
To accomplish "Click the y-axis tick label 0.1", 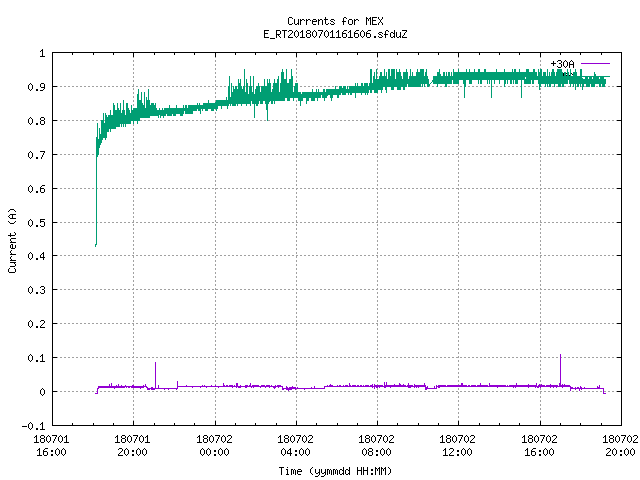I will click(x=36, y=358).
